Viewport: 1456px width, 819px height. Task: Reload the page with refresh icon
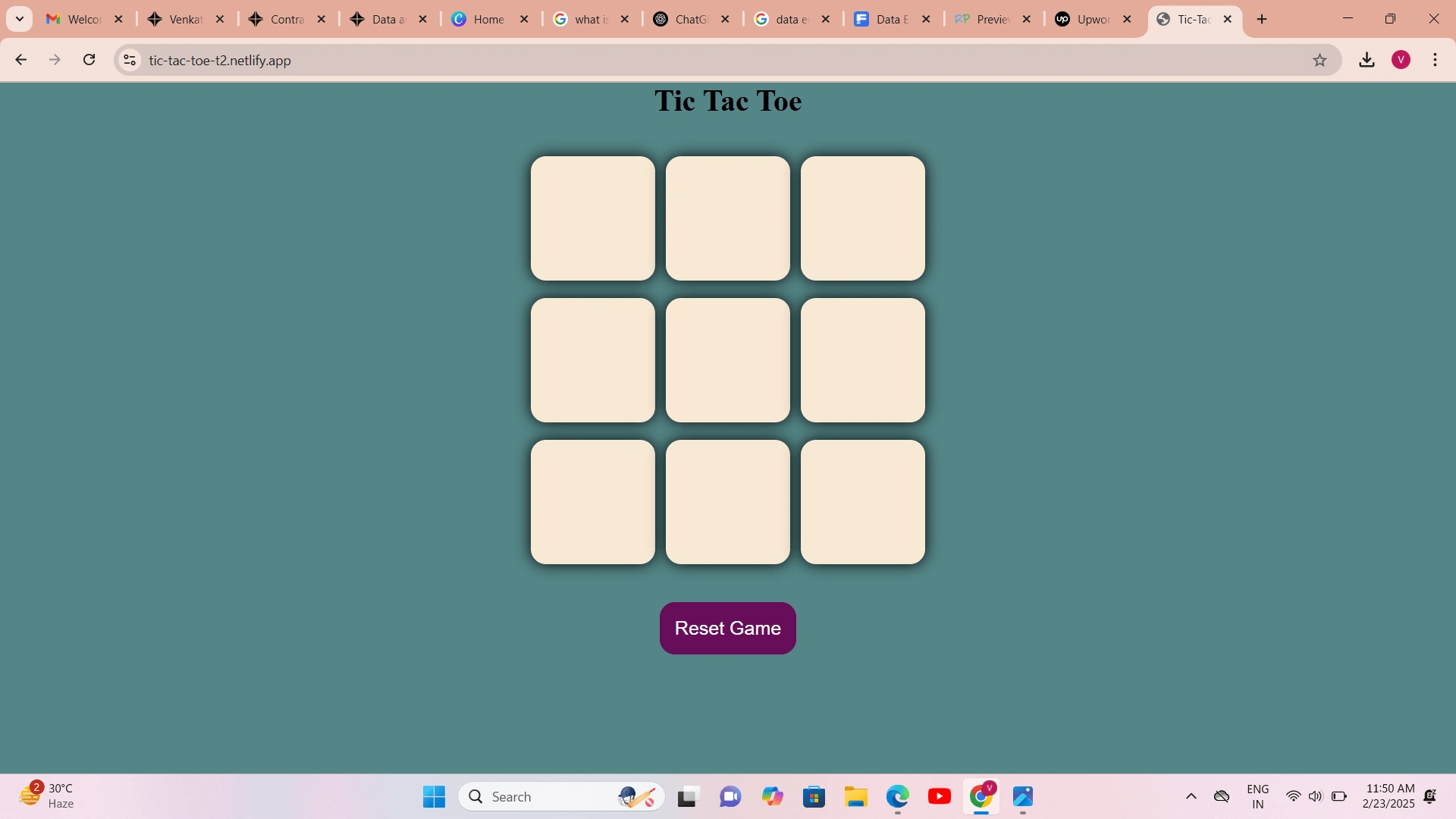click(89, 60)
